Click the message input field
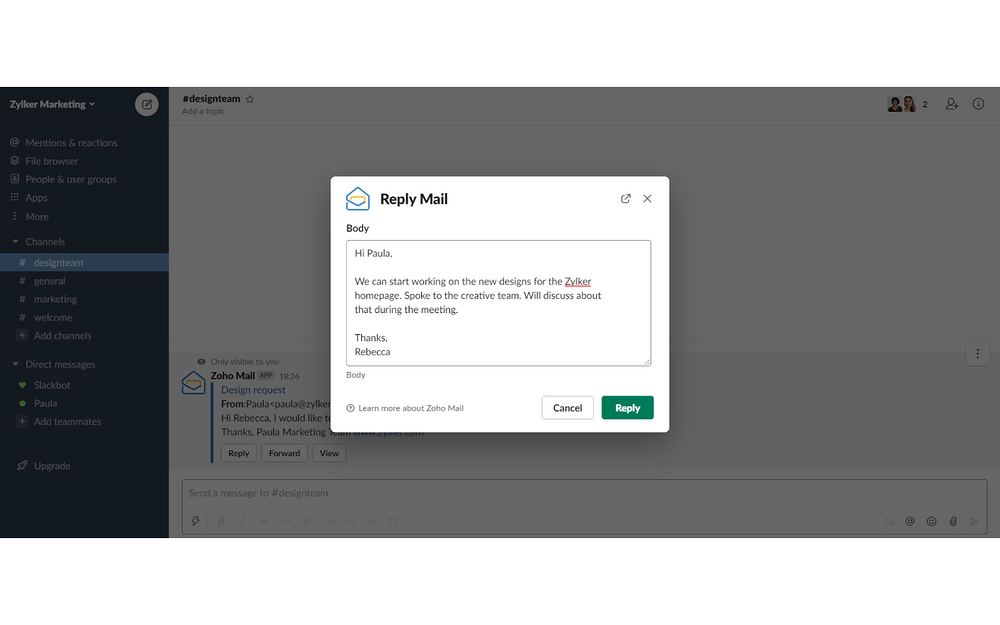Viewport: 1000px width, 625px height. (584, 494)
